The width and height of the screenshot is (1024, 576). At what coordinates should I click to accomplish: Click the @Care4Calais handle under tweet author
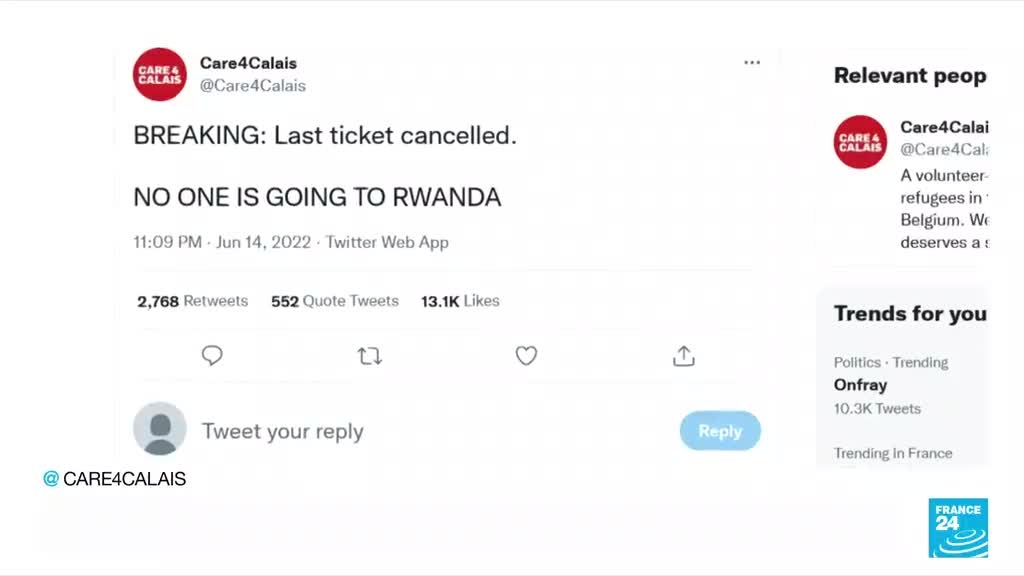click(x=253, y=86)
